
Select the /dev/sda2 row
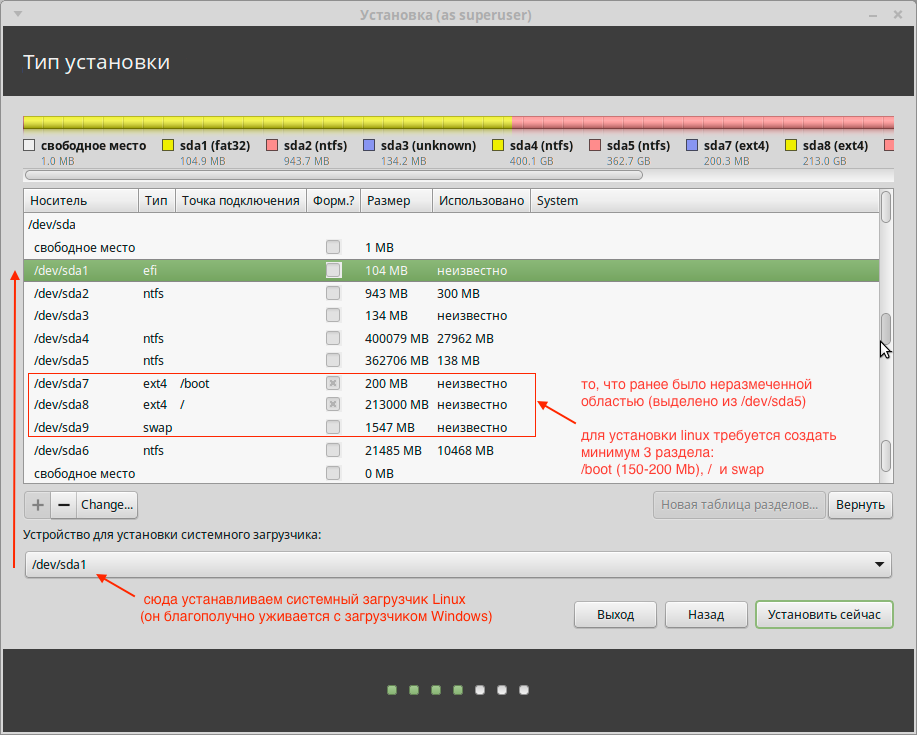tap(451, 293)
